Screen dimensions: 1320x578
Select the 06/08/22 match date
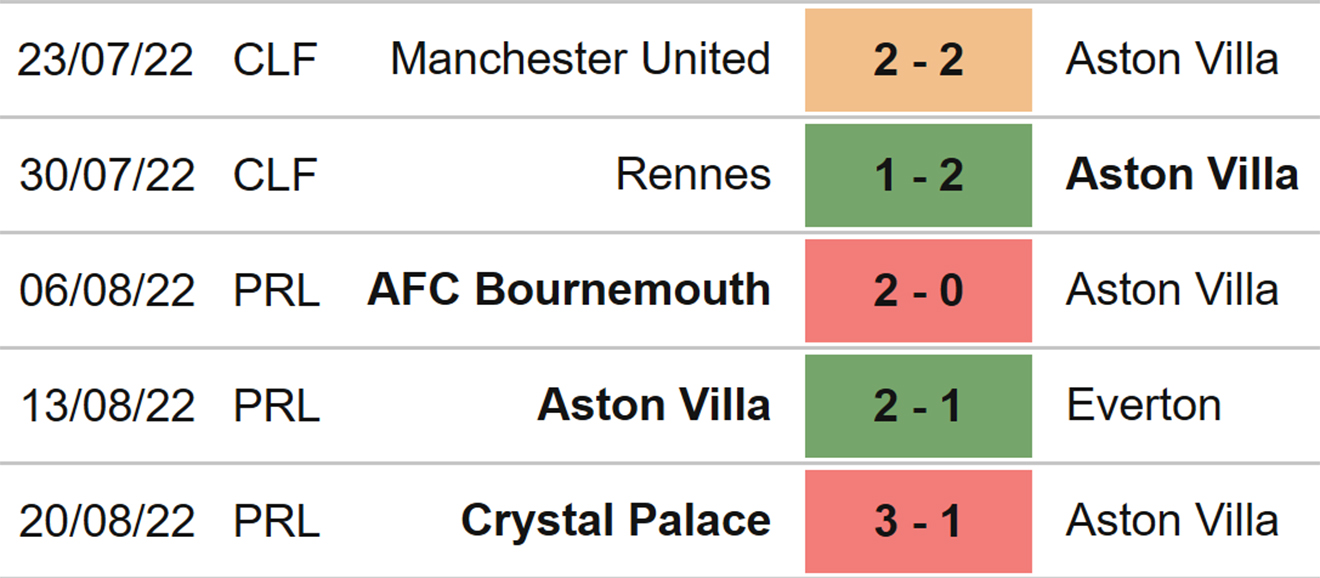[x=106, y=290]
